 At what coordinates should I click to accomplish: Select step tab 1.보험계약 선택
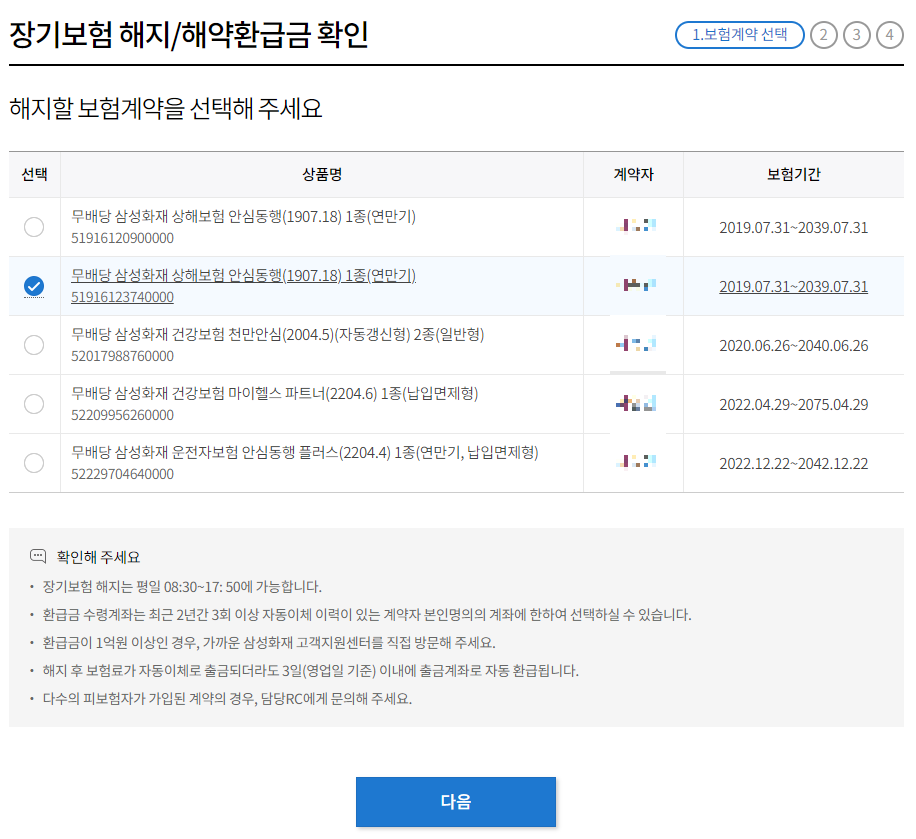740,35
